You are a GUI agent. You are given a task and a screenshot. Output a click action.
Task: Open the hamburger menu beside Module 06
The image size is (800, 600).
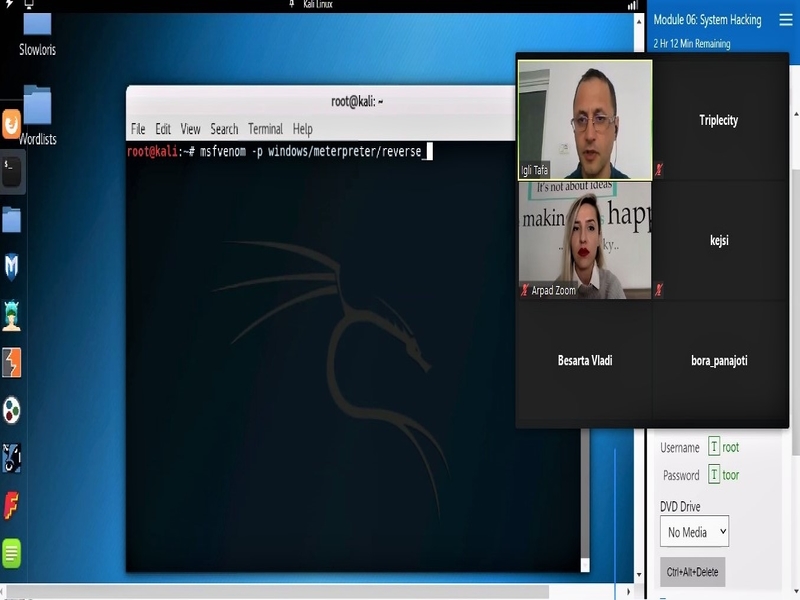coord(785,20)
